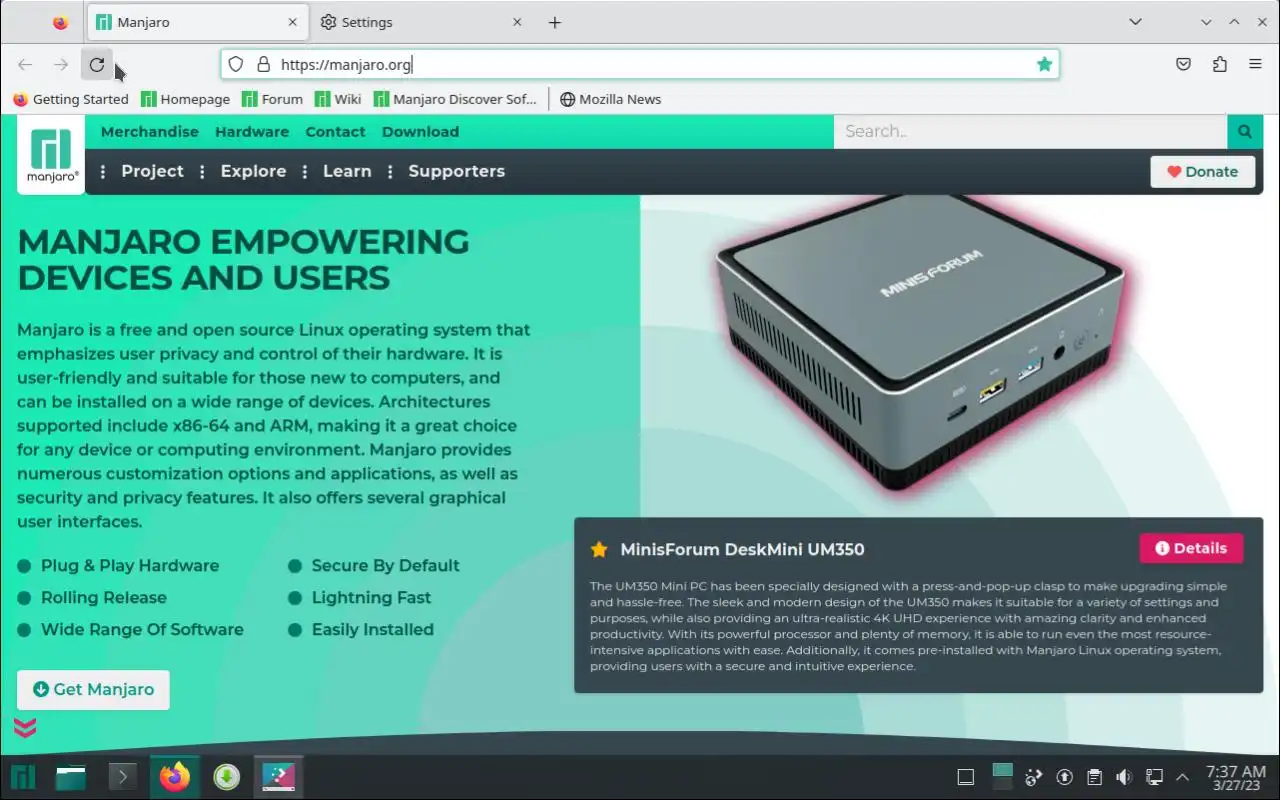This screenshot has width=1280, height=800.
Task: Open Manjaro application launcher in taskbar
Action: coord(23,777)
